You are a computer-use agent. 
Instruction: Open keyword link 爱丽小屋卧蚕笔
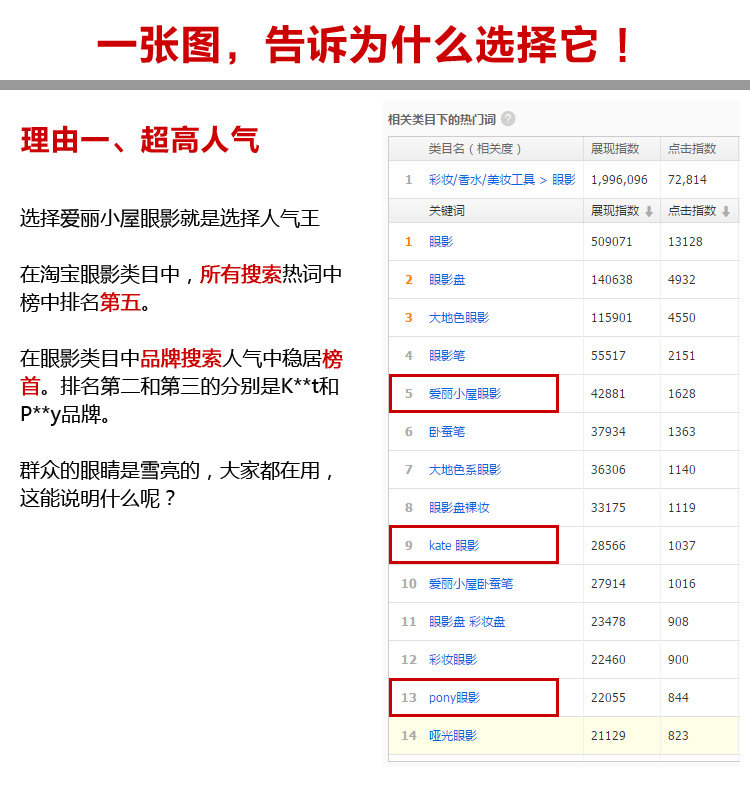coord(471,584)
